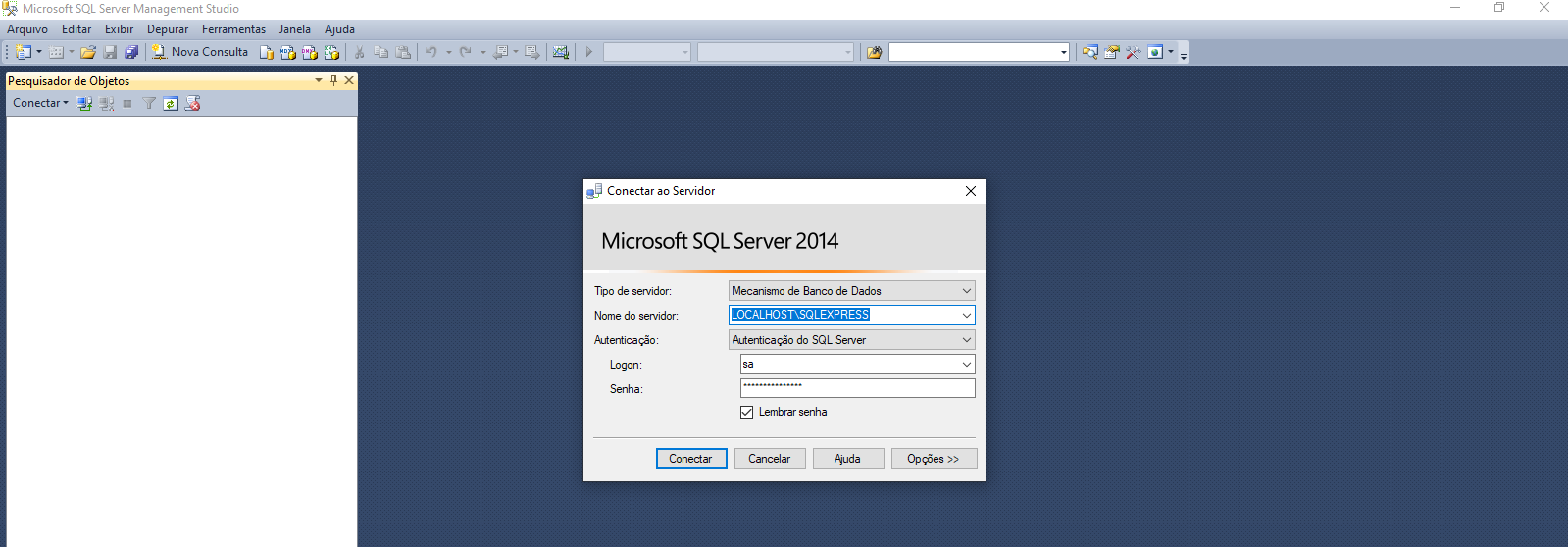The width and height of the screenshot is (1568, 547).
Task: Click the Database Engine Query icon
Action: tap(266, 52)
